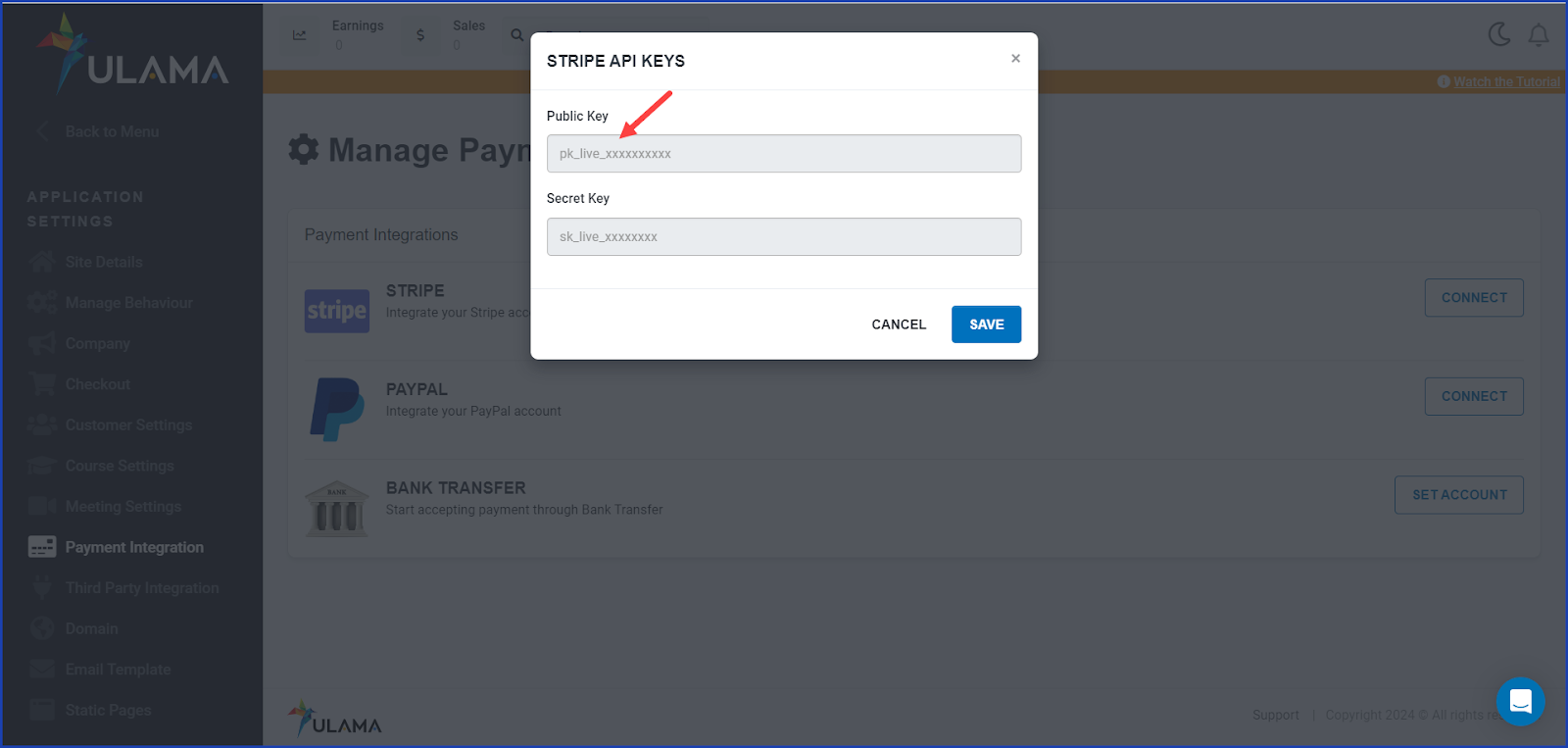Save the Stripe API keys
1568x748 pixels.
click(986, 324)
